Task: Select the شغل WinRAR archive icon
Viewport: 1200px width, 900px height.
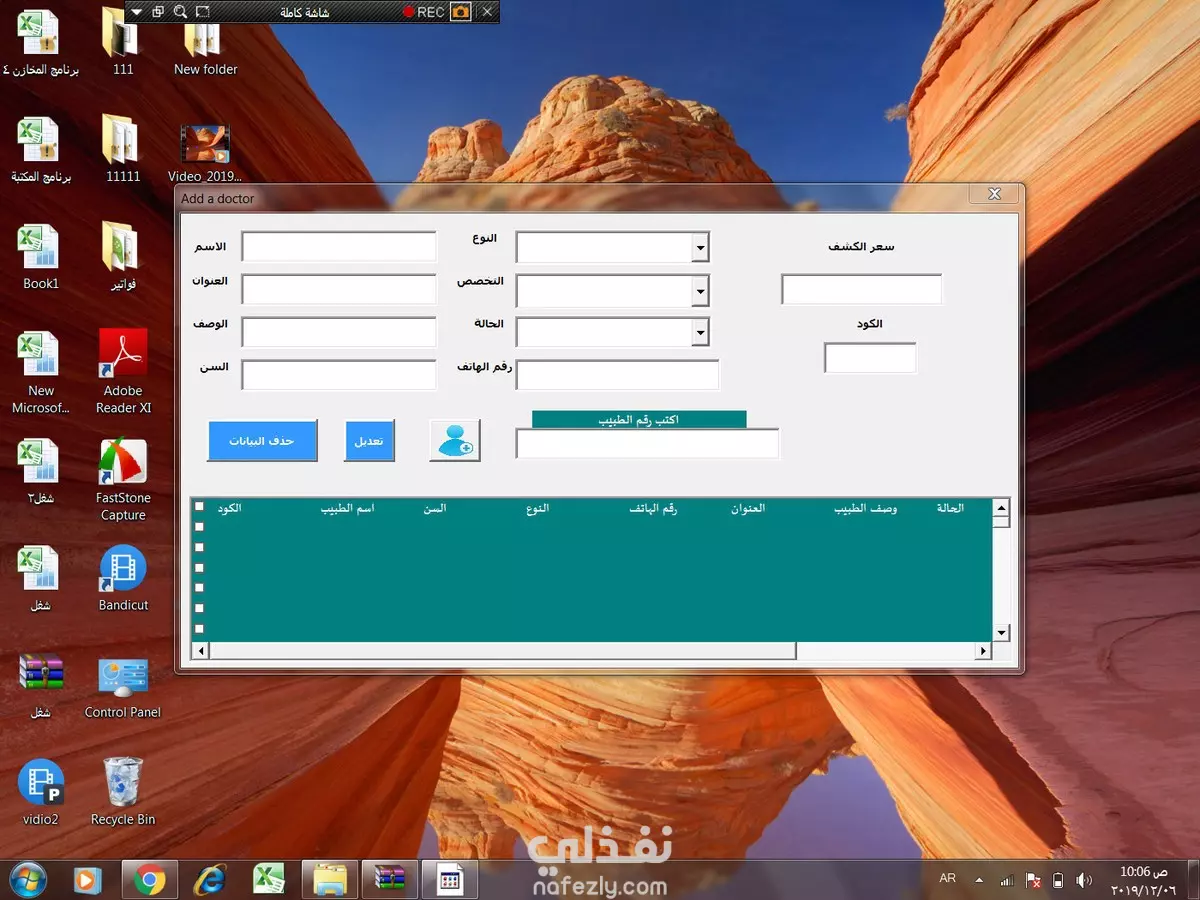Action: click(40, 686)
